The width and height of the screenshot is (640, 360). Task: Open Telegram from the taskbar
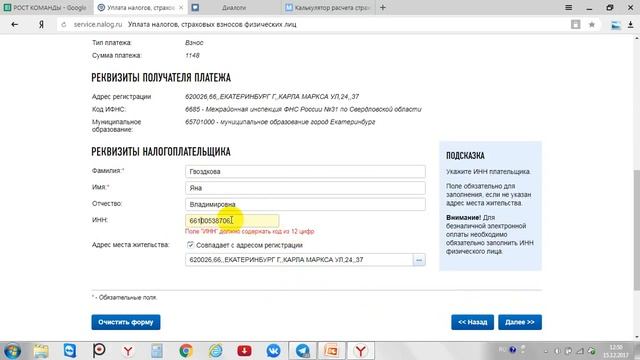coord(303,351)
